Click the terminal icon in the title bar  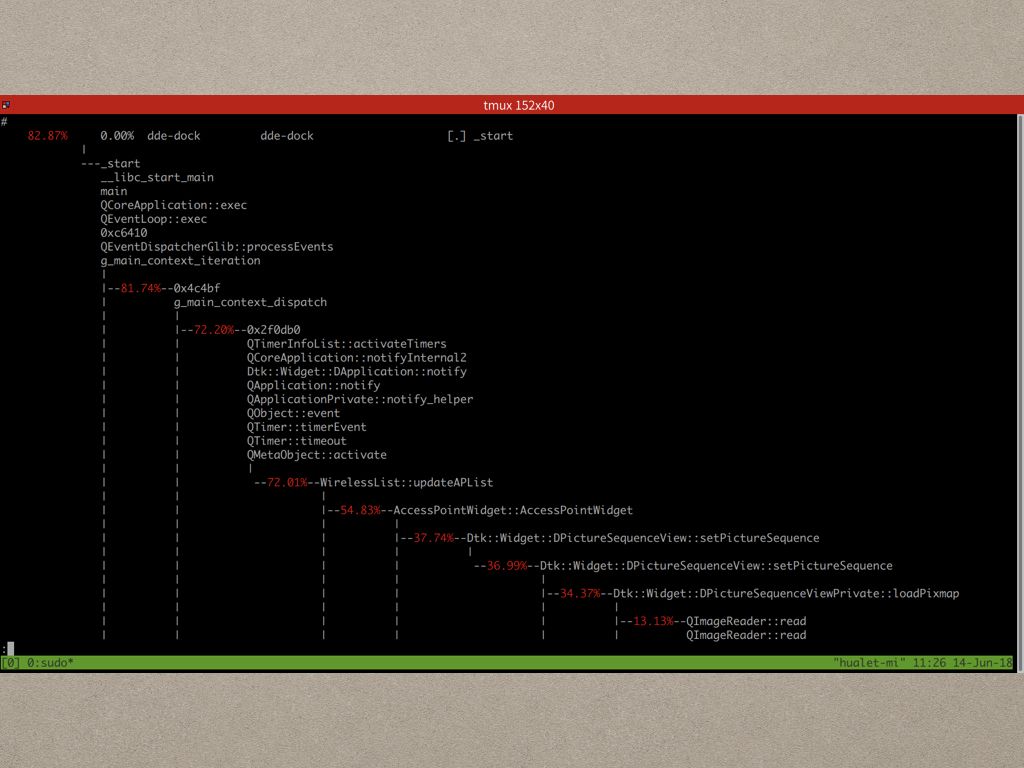[8, 104]
